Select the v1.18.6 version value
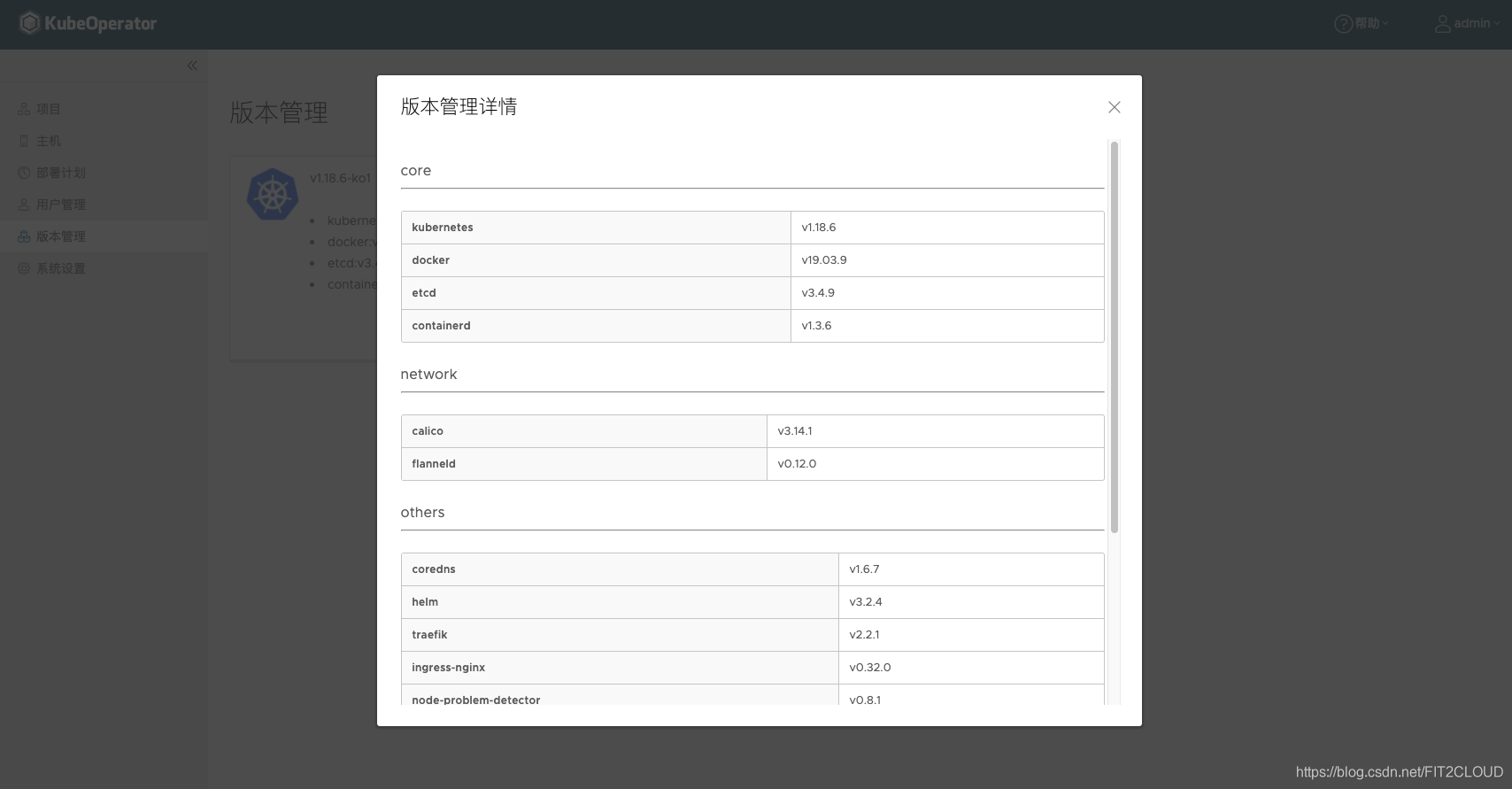This screenshot has width=1512, height=789. coord(819,228)
